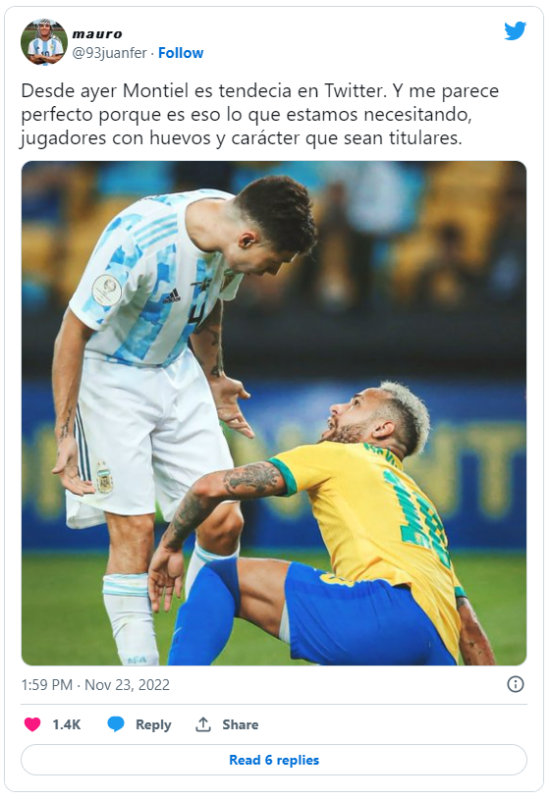Click the blue reply speech bubble icon
Viewport: 550px width, 799px height.
[x=116, y=724]
